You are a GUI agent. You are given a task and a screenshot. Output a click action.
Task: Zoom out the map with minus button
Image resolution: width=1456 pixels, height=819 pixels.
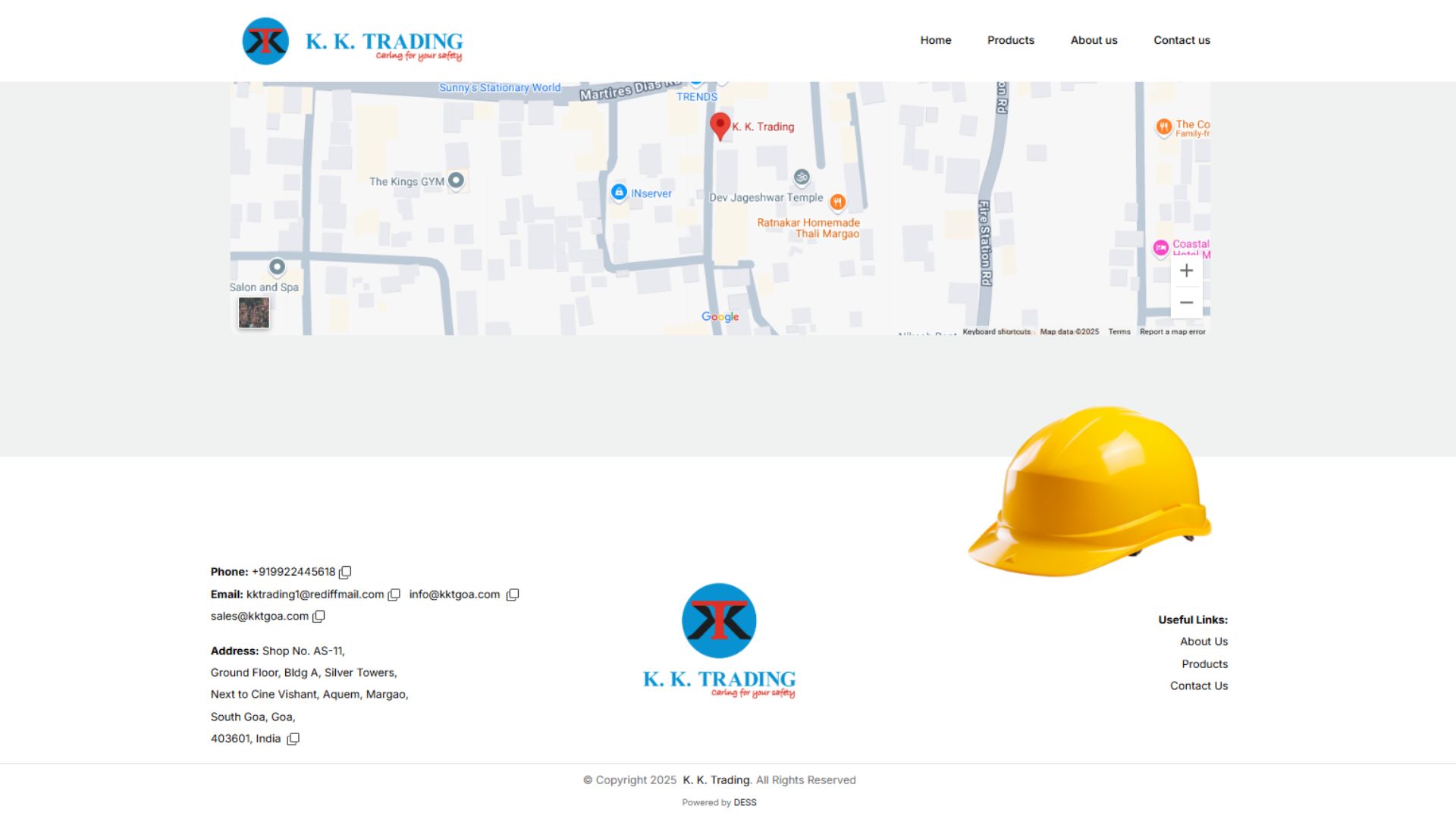[x=1186, y=303]
